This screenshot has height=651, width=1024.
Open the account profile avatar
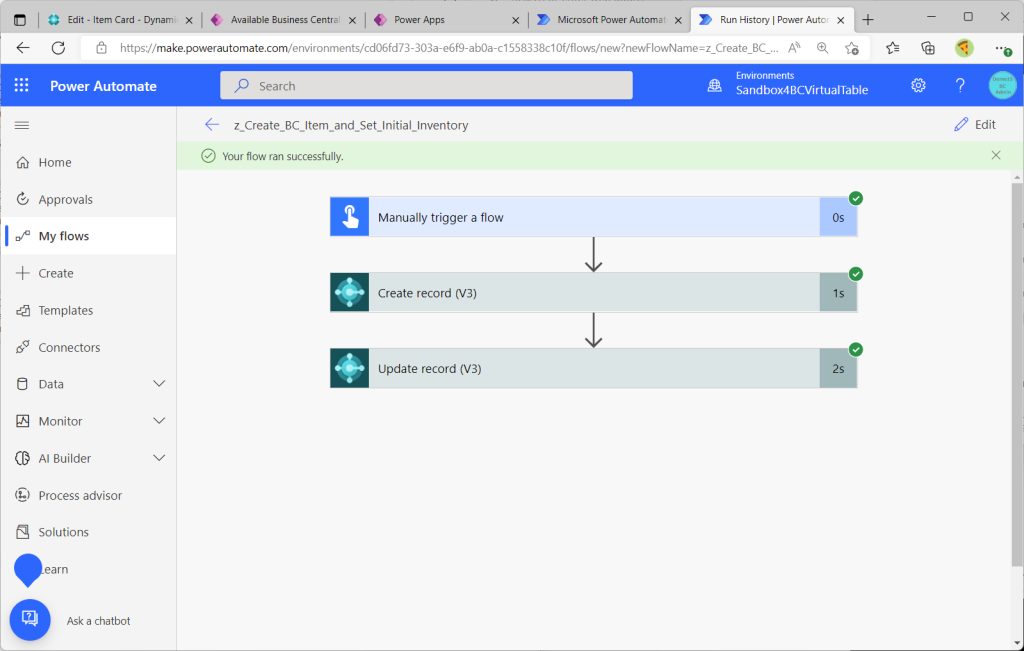pyautogui.click(x=1002, y=86)
